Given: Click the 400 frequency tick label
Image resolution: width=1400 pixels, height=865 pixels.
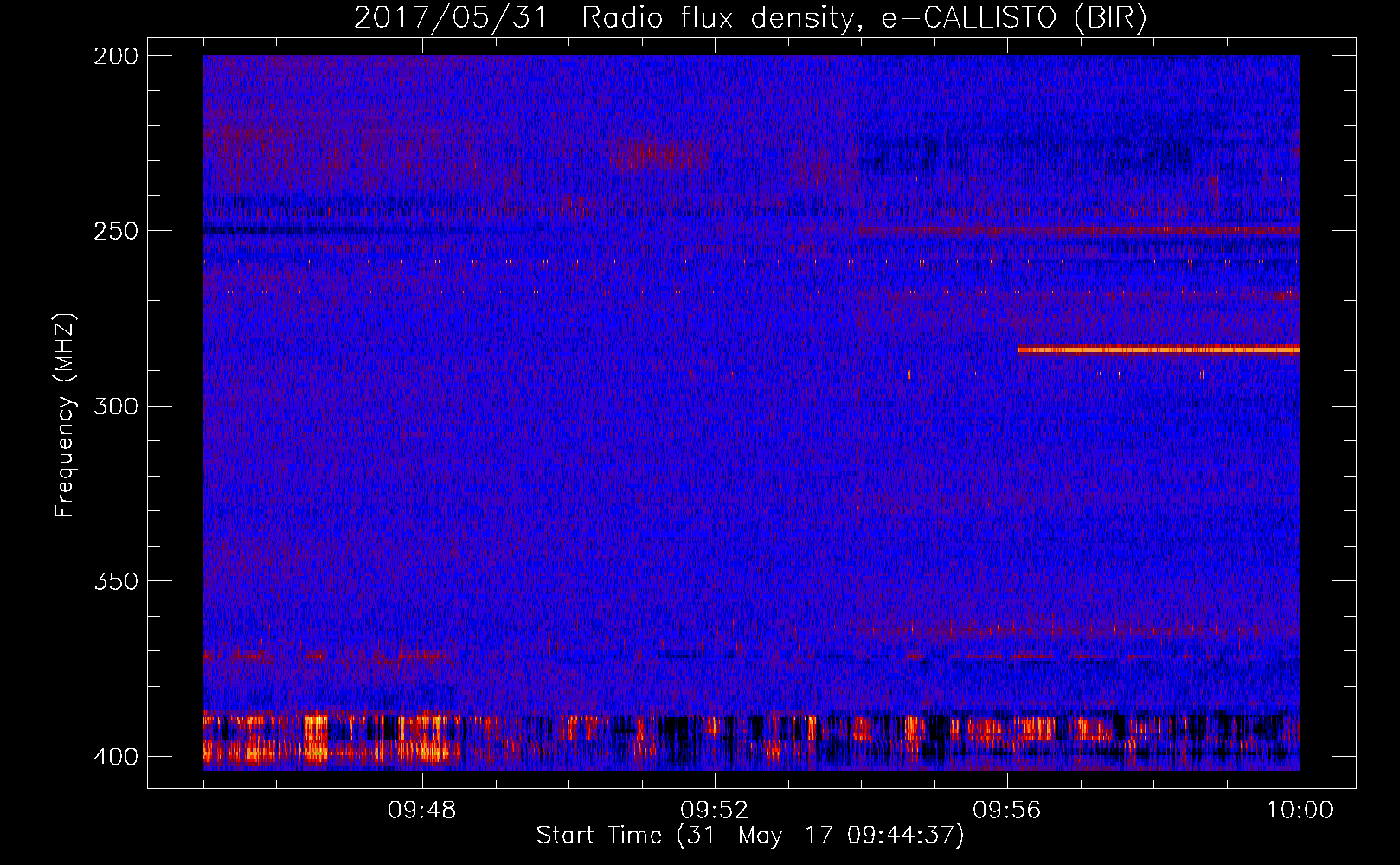Looking at the screenshot, I should 115,756.
